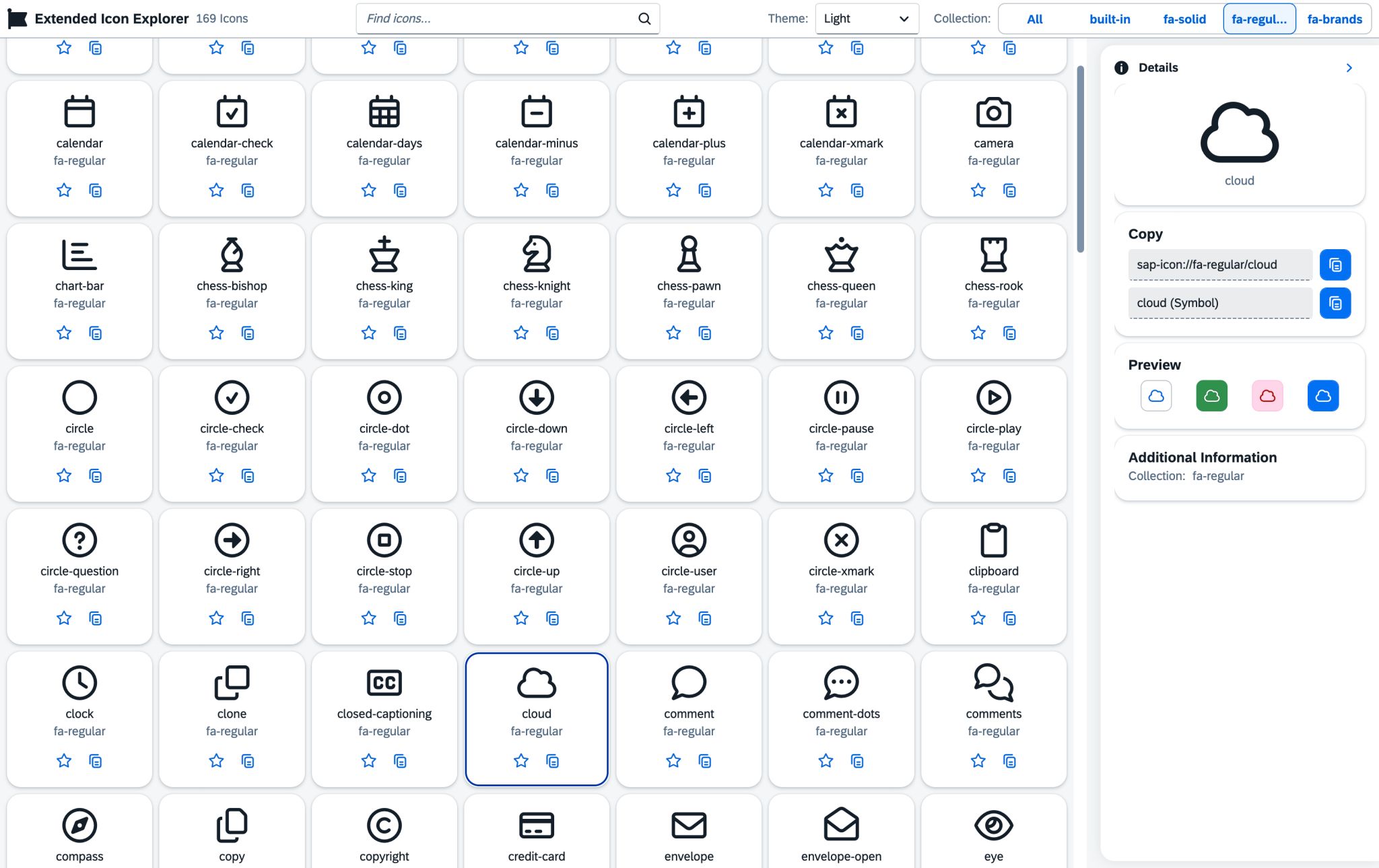Viewport: 1379px width, 868px height.
Task: Open the Theme dropdown set to Light
Action: pyautogui.click(x=866, y=19)
